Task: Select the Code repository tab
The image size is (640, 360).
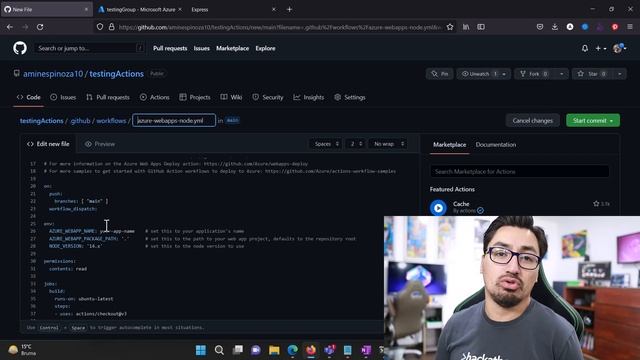Action: point(29,97)
